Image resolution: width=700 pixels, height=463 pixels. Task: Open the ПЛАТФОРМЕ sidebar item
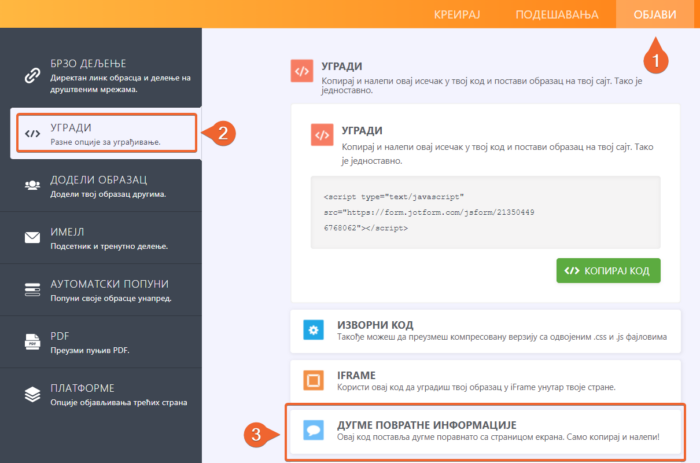101,394
